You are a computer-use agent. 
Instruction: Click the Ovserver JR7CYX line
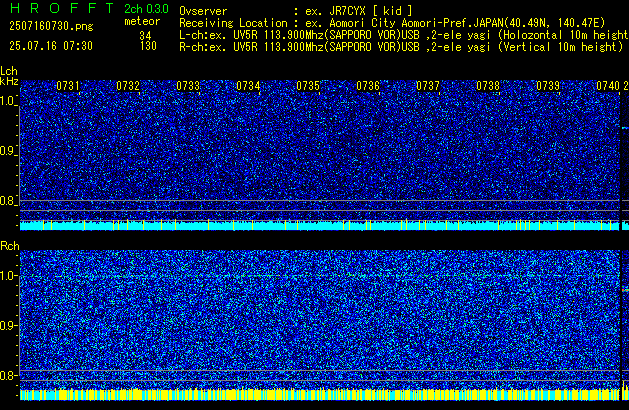click(x=296, y=11)
